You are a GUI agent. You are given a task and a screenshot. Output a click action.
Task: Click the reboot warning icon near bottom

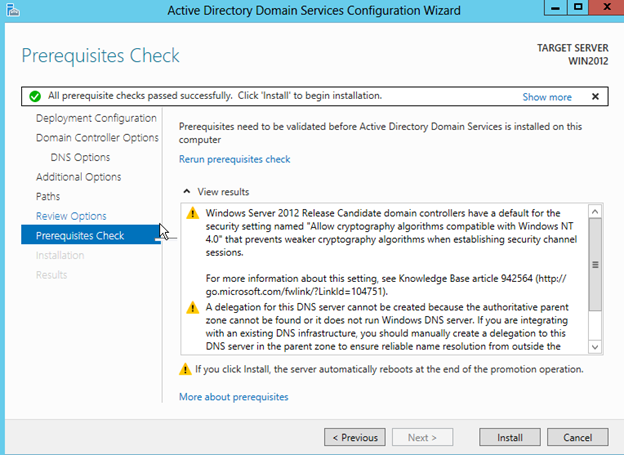click(184, 369)
